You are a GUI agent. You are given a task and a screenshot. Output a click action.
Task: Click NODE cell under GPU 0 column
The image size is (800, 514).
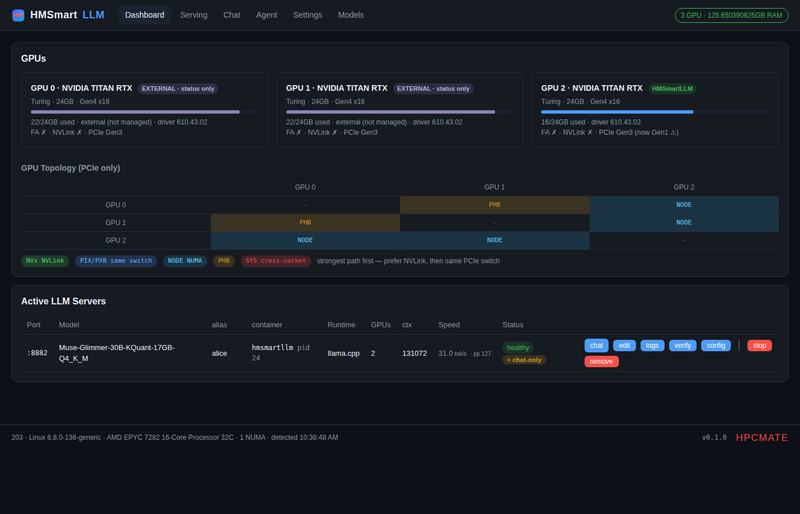(x=305, y=240)
